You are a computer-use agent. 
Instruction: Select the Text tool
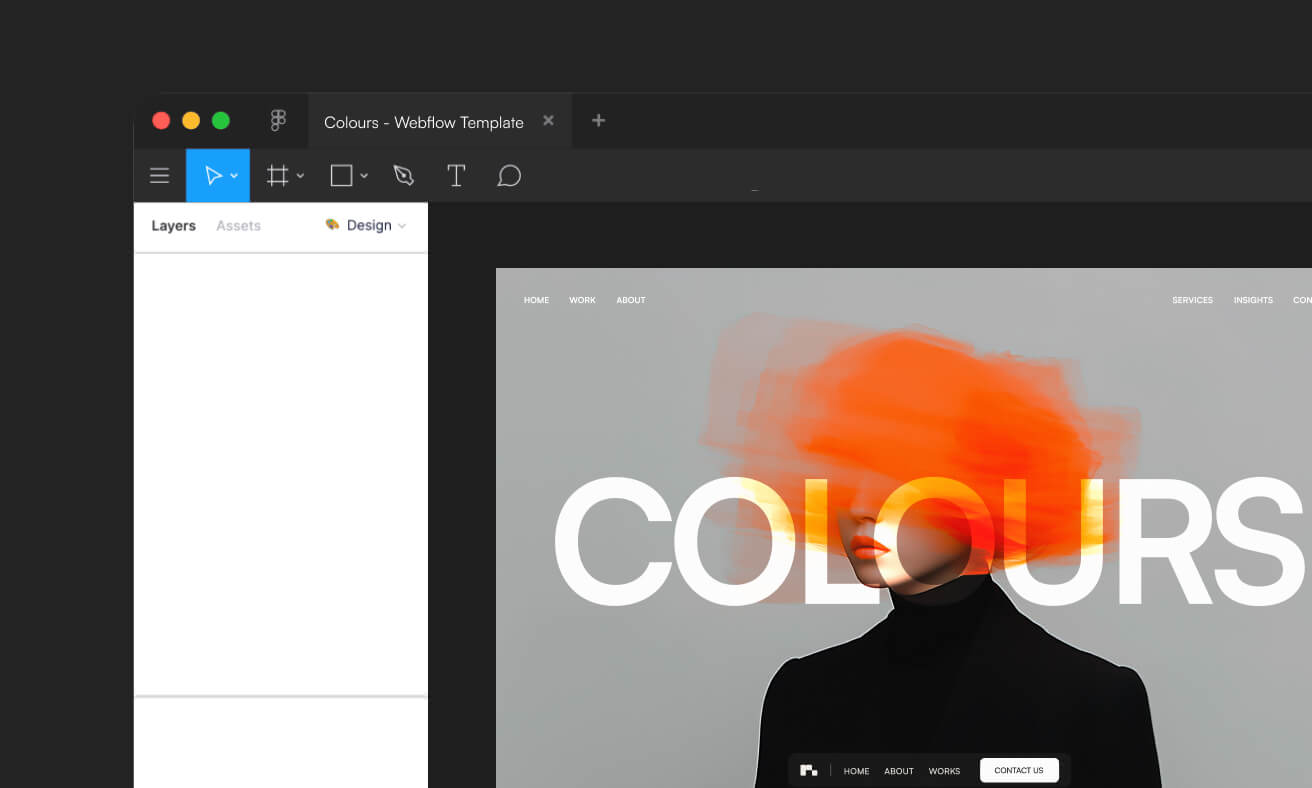(456, 176)
